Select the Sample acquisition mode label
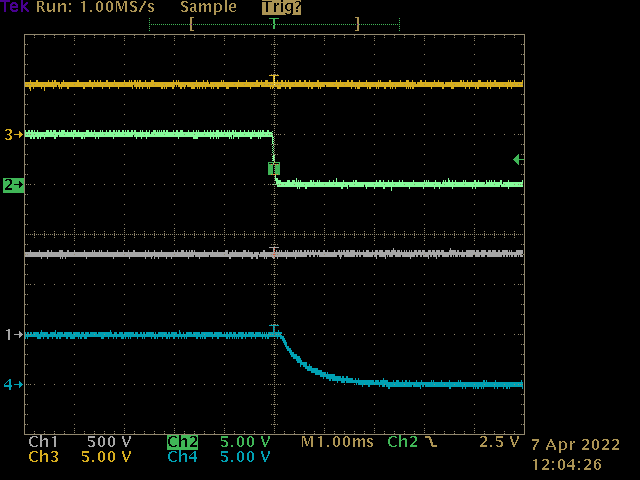The width and height of the screenshot is (640, 480). (208, 7)
